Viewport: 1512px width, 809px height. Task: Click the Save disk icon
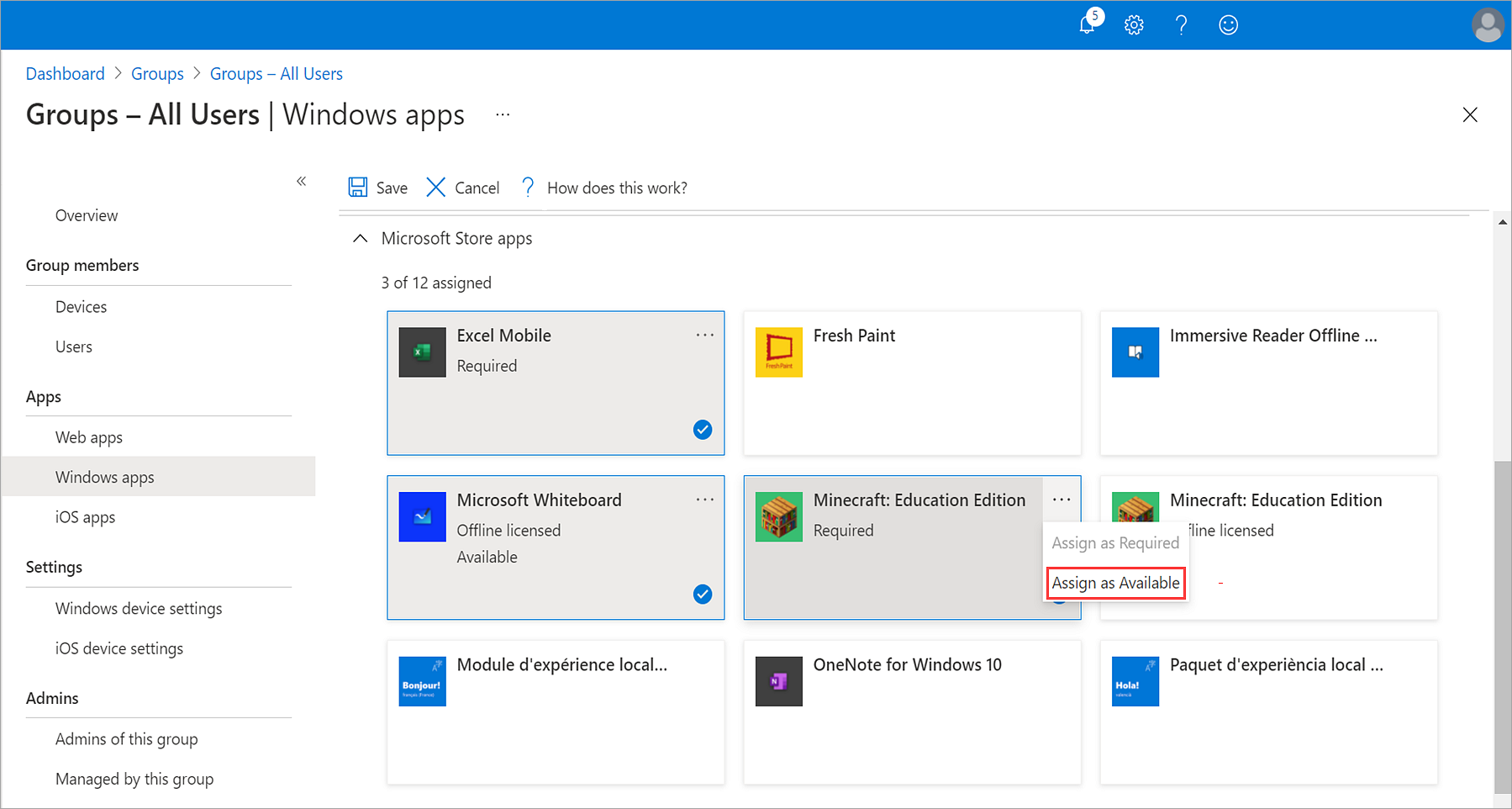coord(358,187)
